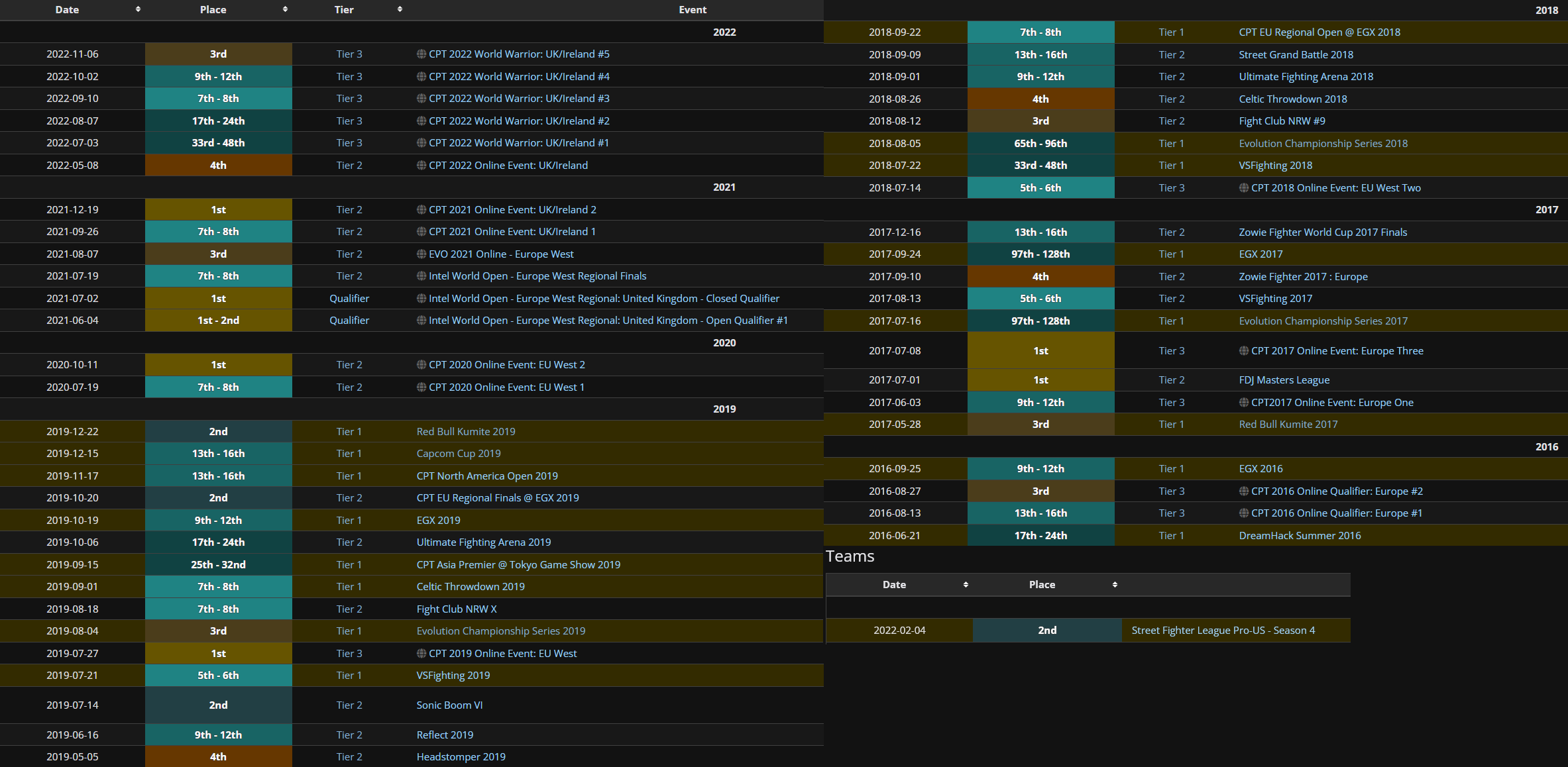The width and height of the screenshot is (1568, 767).
Task: Open the DreamHack Summer 2016 link
Action: point(1299,536)
